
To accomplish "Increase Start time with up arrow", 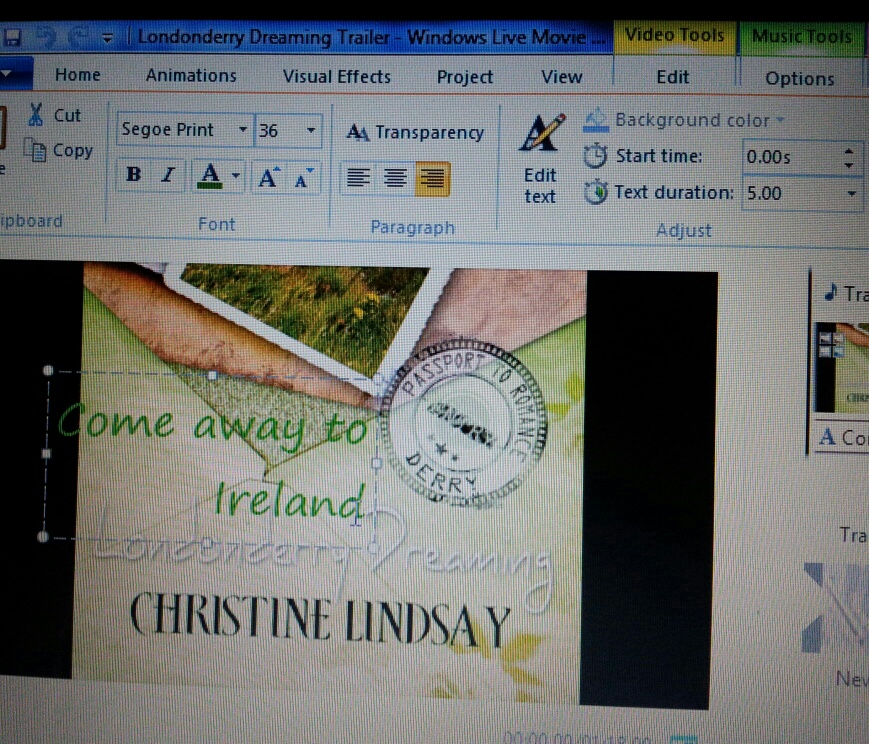I will point(849,150).
